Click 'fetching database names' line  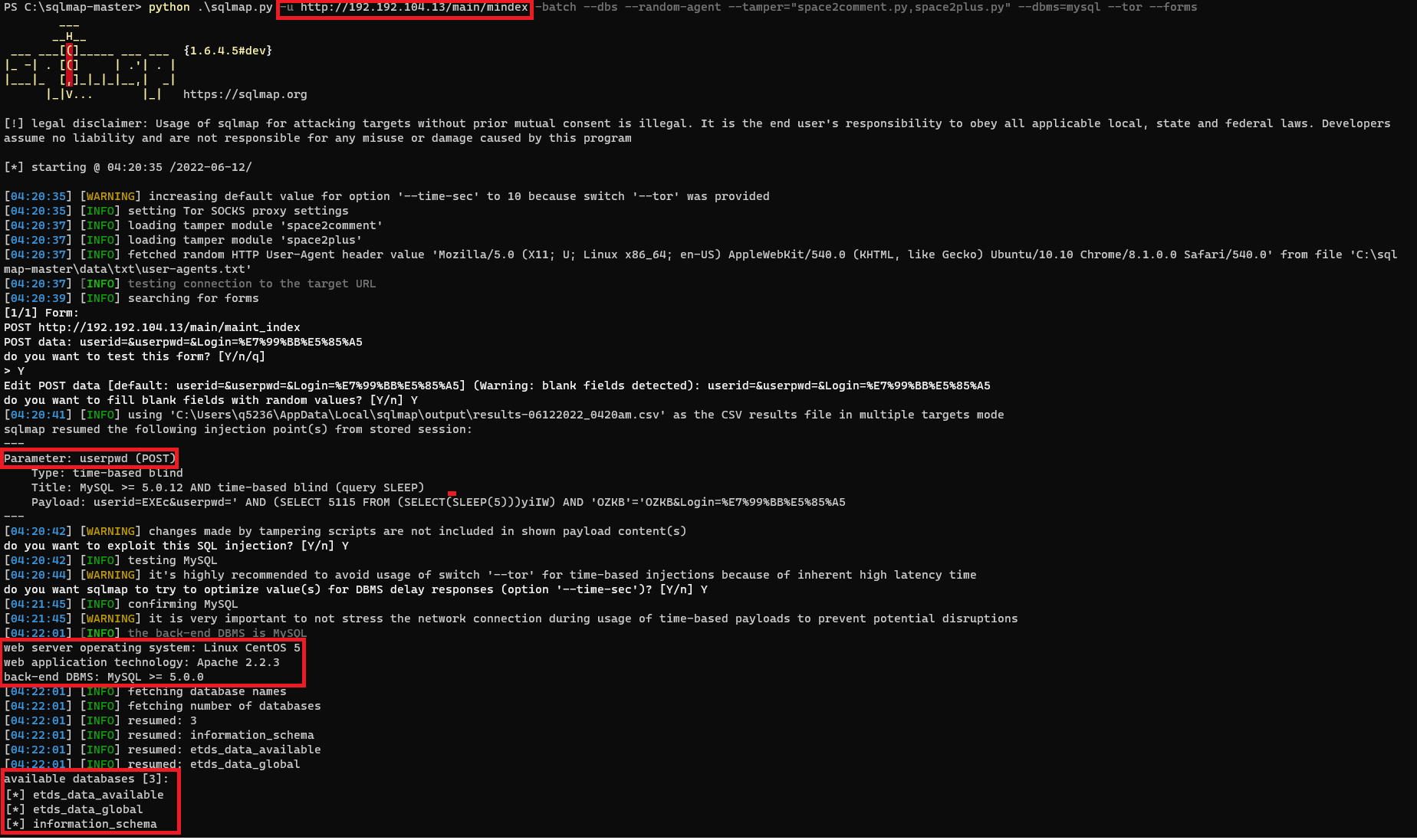coord(145,691)
